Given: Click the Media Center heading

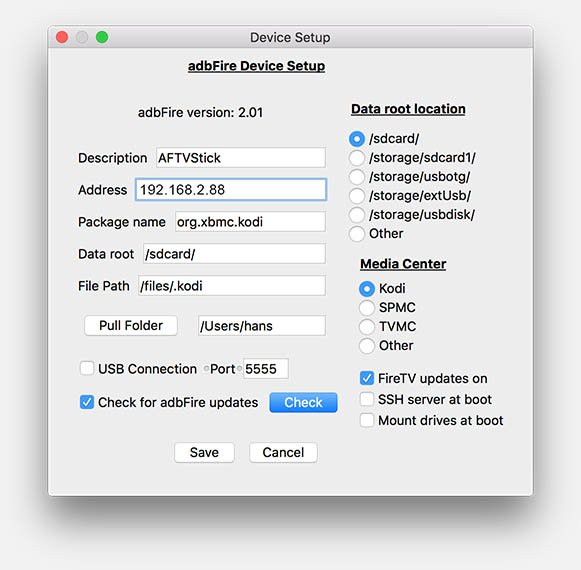Looking at the screenshot, I should (403, 264).
